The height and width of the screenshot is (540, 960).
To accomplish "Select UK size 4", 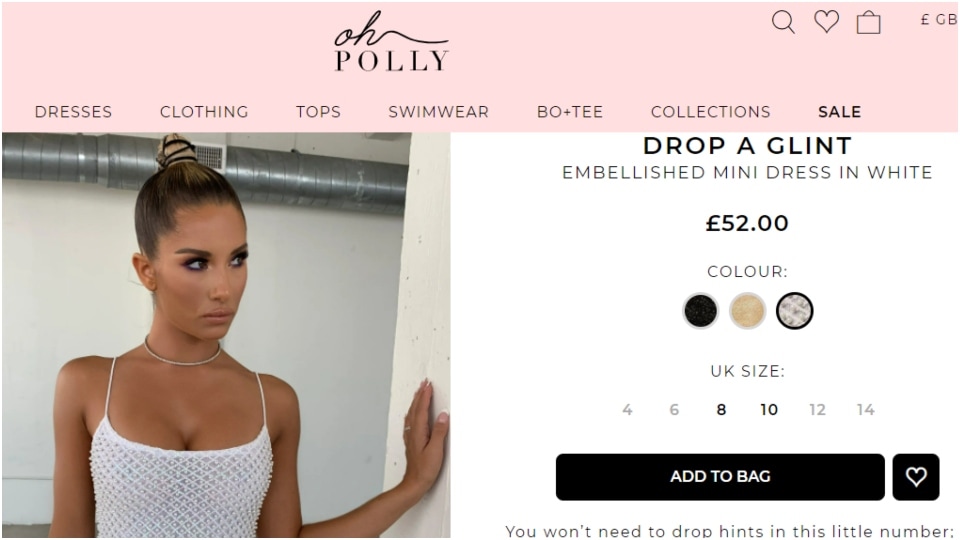I will [627, 410].
